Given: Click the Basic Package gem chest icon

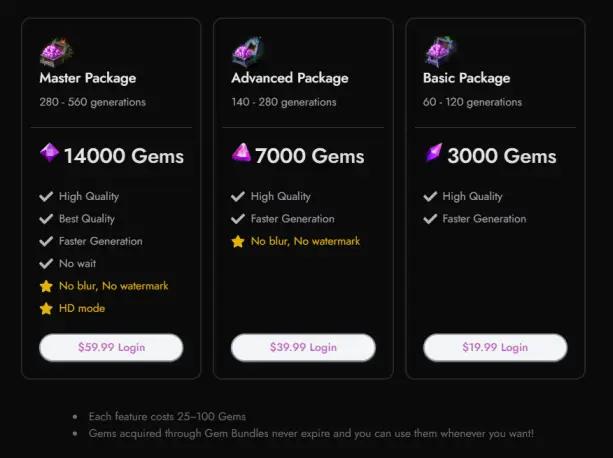Looking at the screenshot, I should 440,52.
